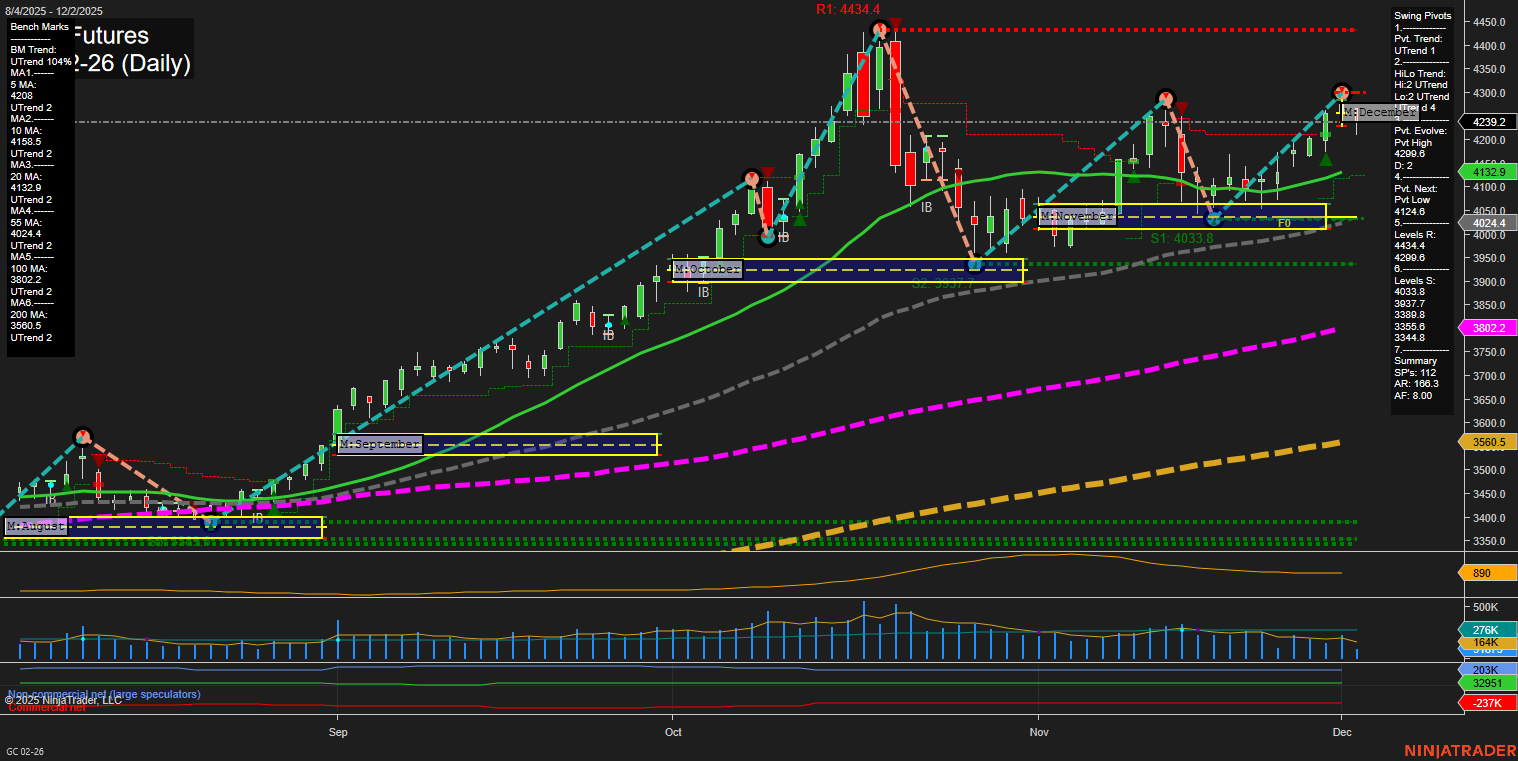Screen dimensions: 1518x761
Task: Click the 4239.2 last price marker
Action: click(1489, 122)
